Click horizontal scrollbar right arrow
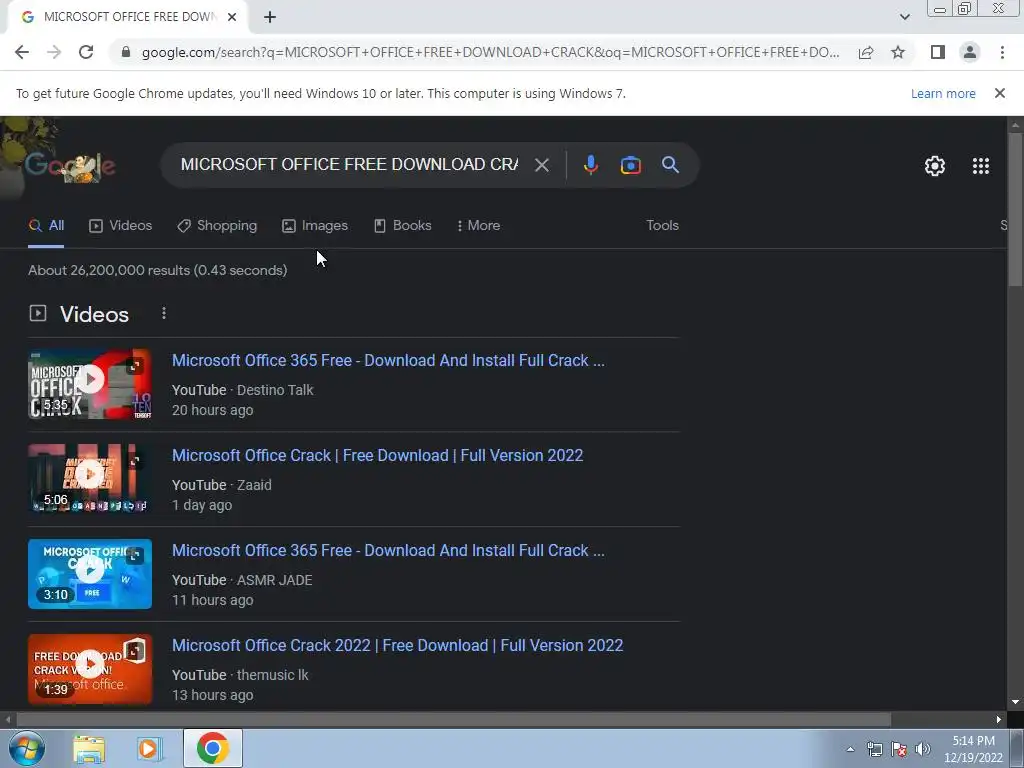 (999, 720)
